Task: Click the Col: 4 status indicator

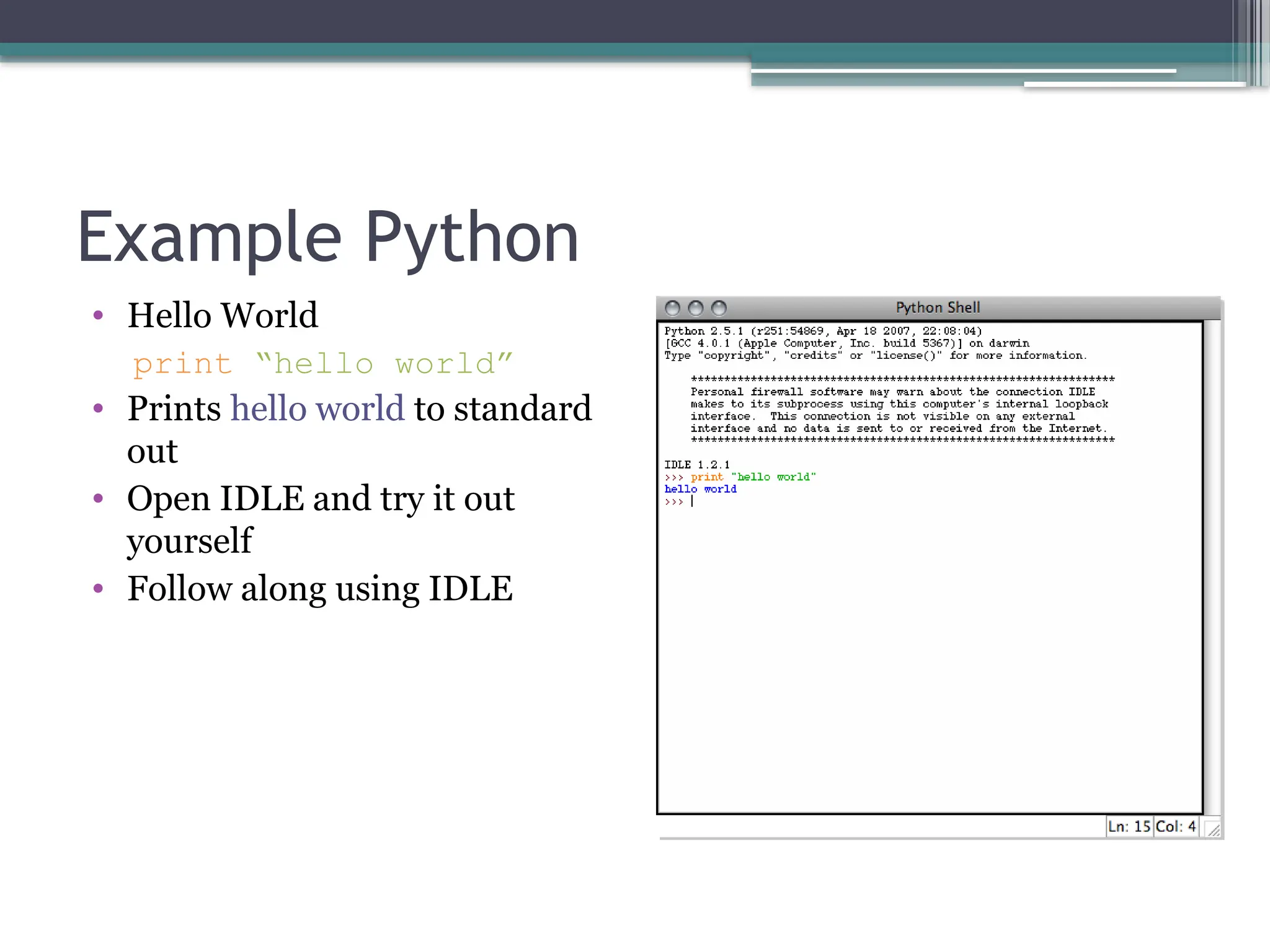Action: point(1176,827)
